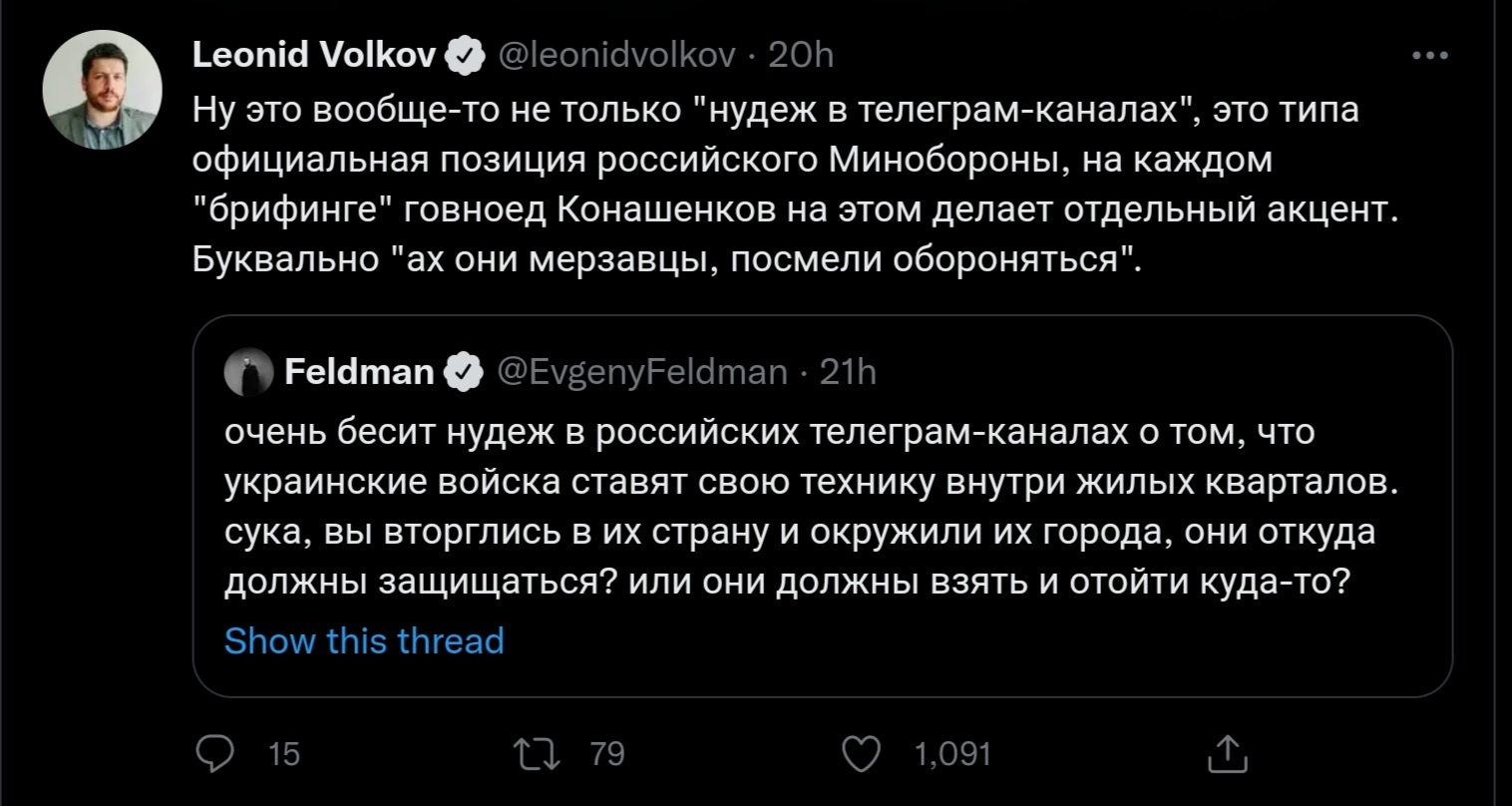Image resolution: width=1512 pixels, height=806 pixels.
Task: Open the three-dot more options menu
Action: (x=1430, y=57)
